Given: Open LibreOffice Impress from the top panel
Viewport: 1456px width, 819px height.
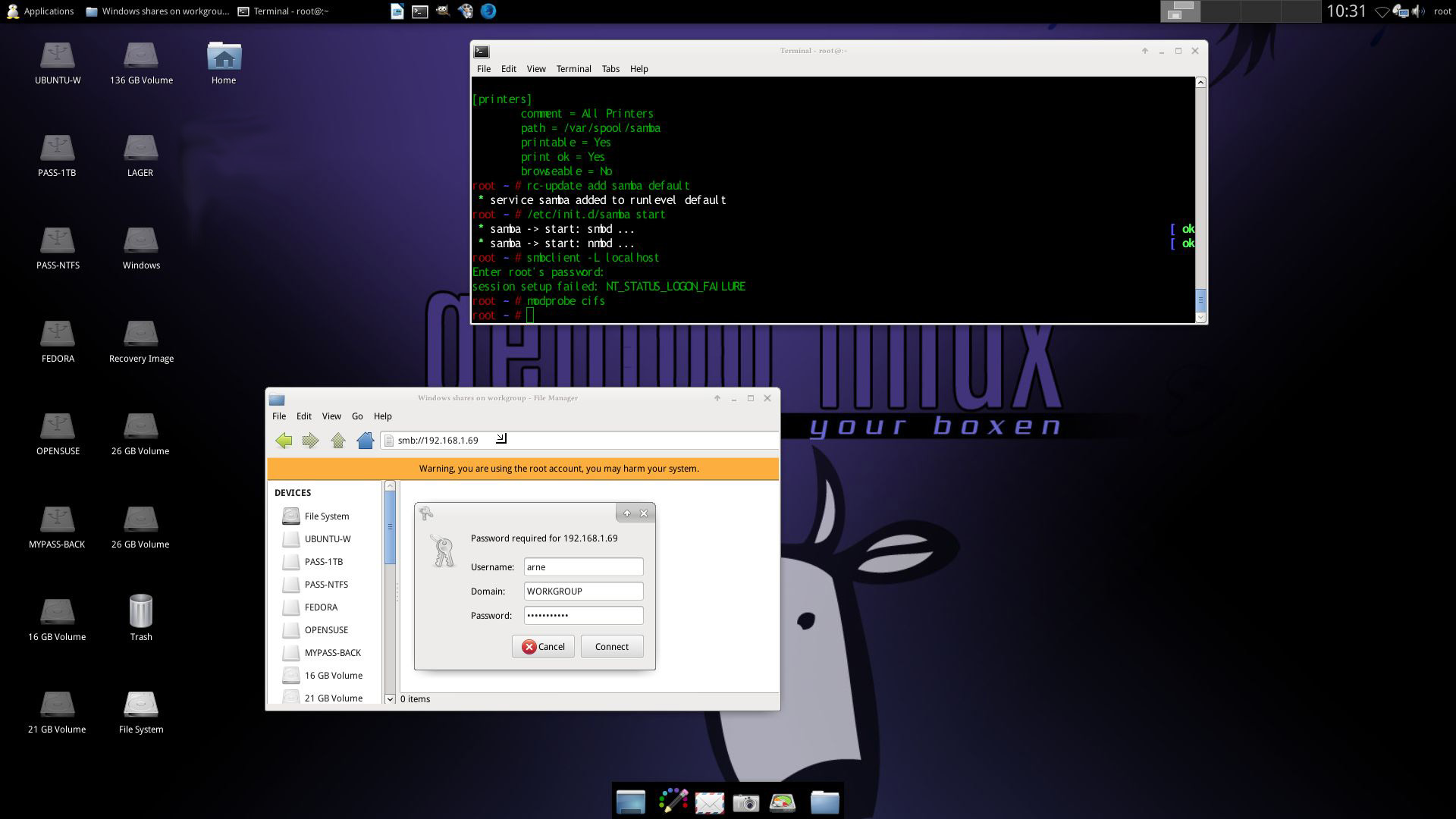Looking at the screenshot, I should tap(397, 11).
